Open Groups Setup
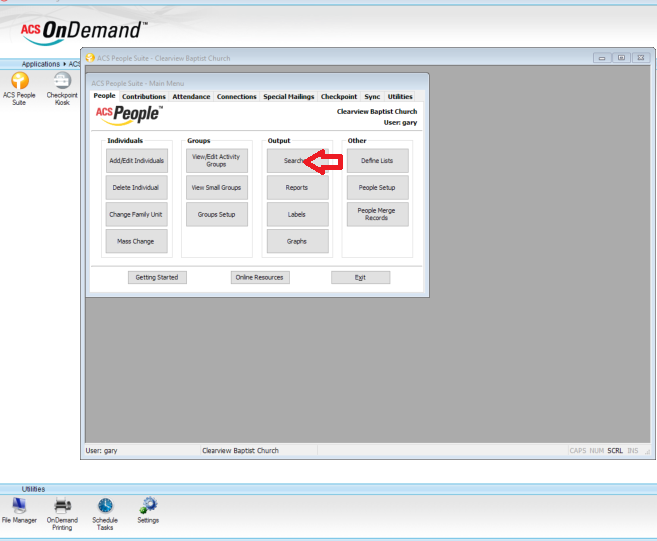The image size is (657, 541). [217, 214]
